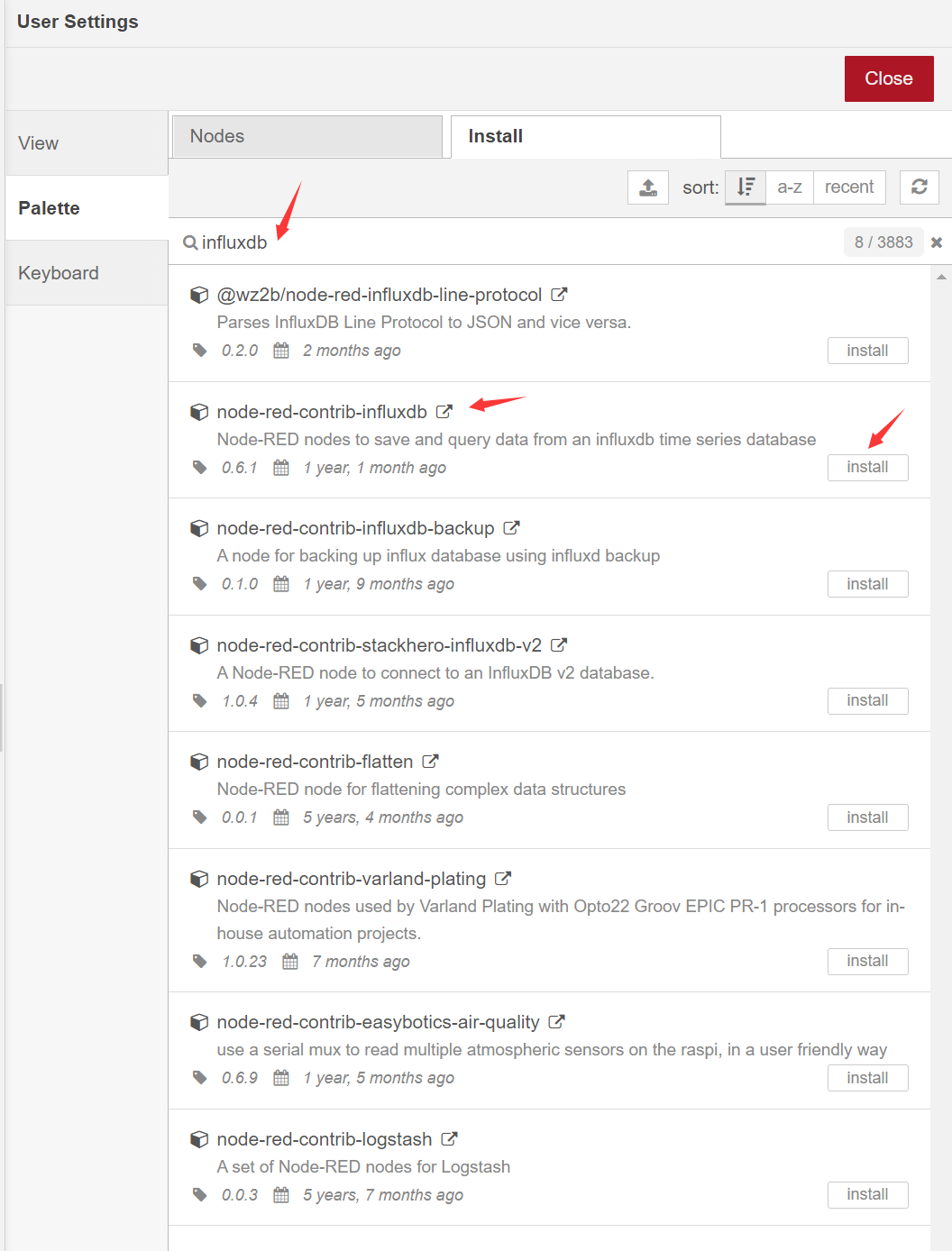Open external link for node-red-contrib-stackhero-influxdb-v2
The width and height of the screenshot is (952, 1251).
[x=559, y=645]
